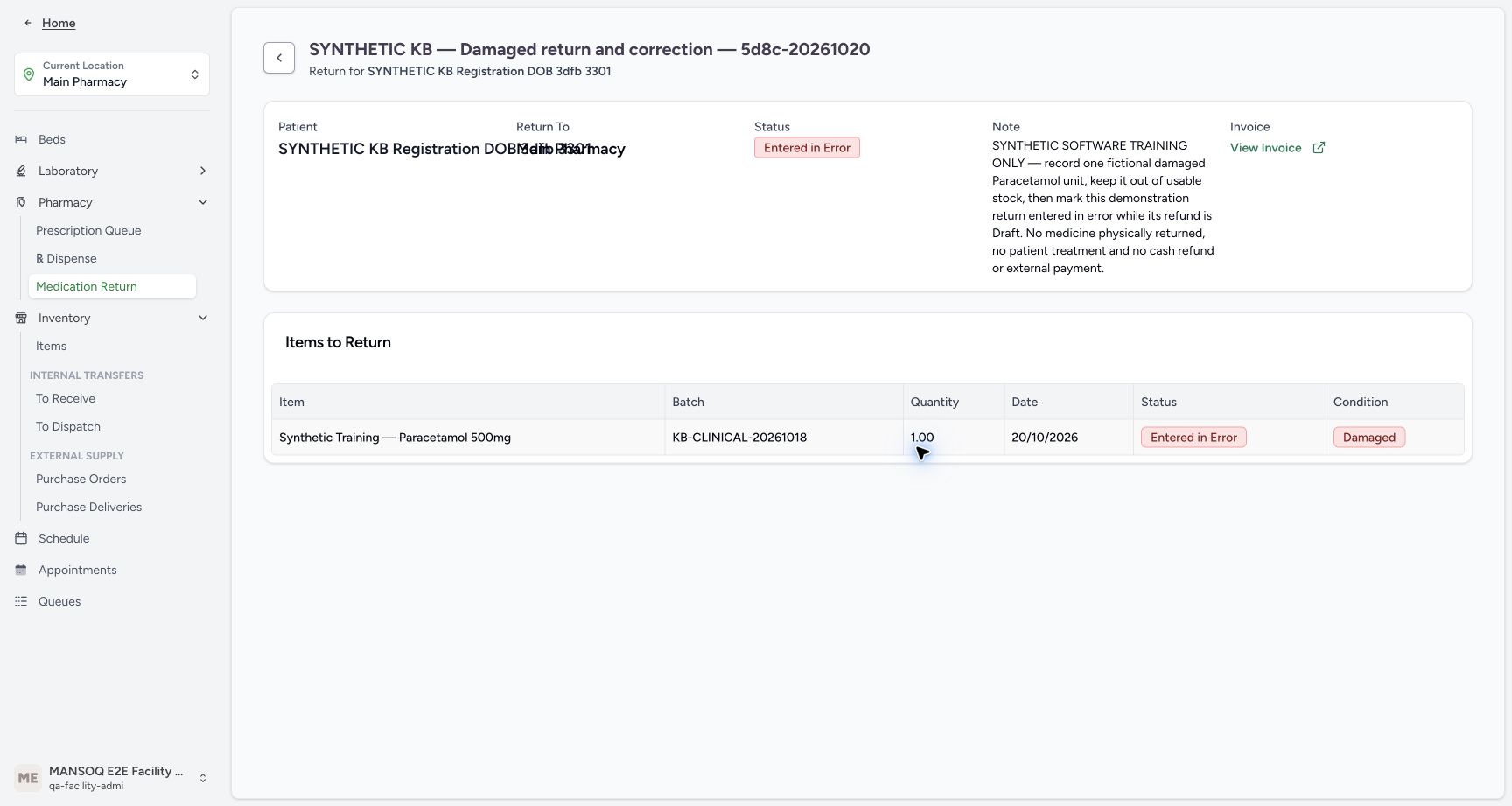This screenshot has width=1512, height=806.
Task: Click the quantity value 1.00
Action: click(x=922, y=438)
